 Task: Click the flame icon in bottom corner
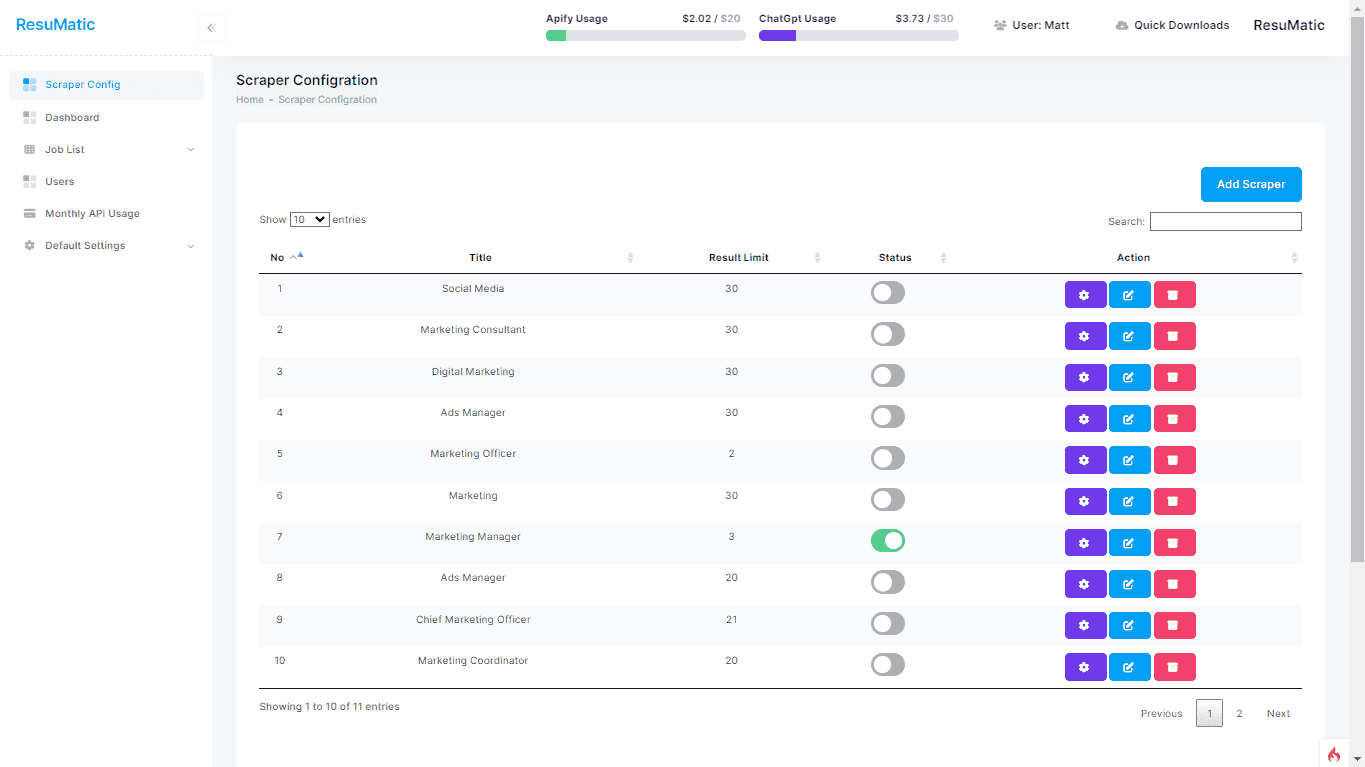[x=1333, y=754]
